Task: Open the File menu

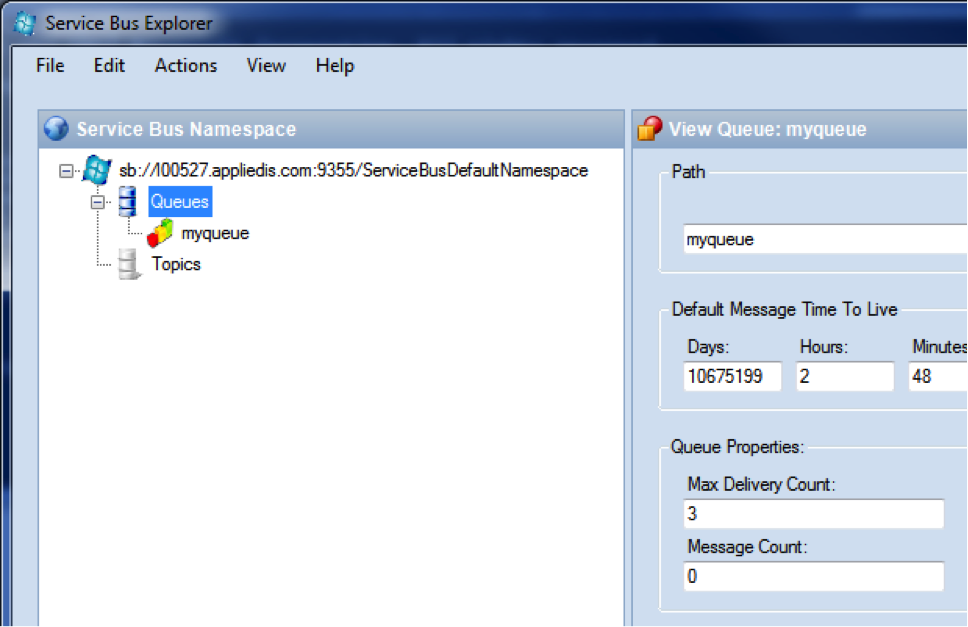Action: [50, 66]
